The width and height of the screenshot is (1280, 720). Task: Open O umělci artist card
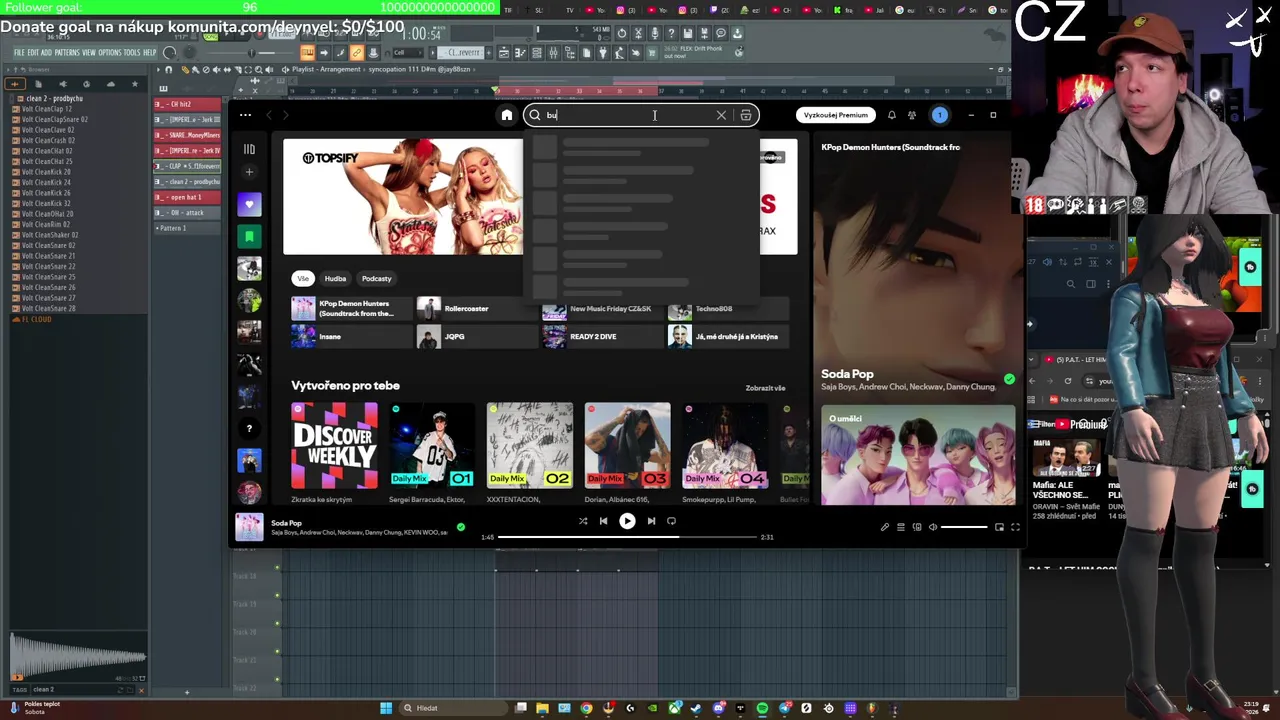pos(918,455)
